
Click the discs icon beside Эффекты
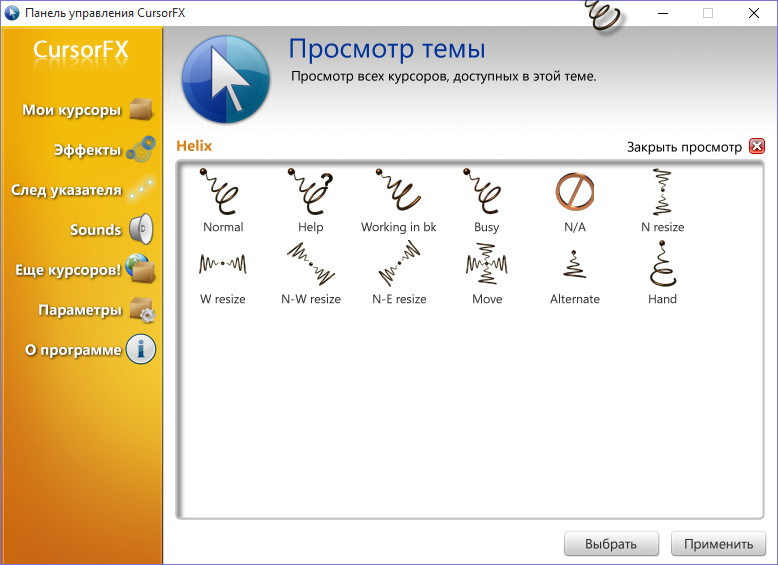[x=141, y=149]
